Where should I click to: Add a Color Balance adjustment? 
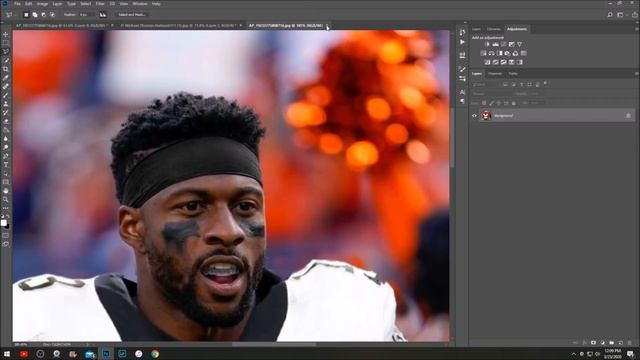coord(491,53)
